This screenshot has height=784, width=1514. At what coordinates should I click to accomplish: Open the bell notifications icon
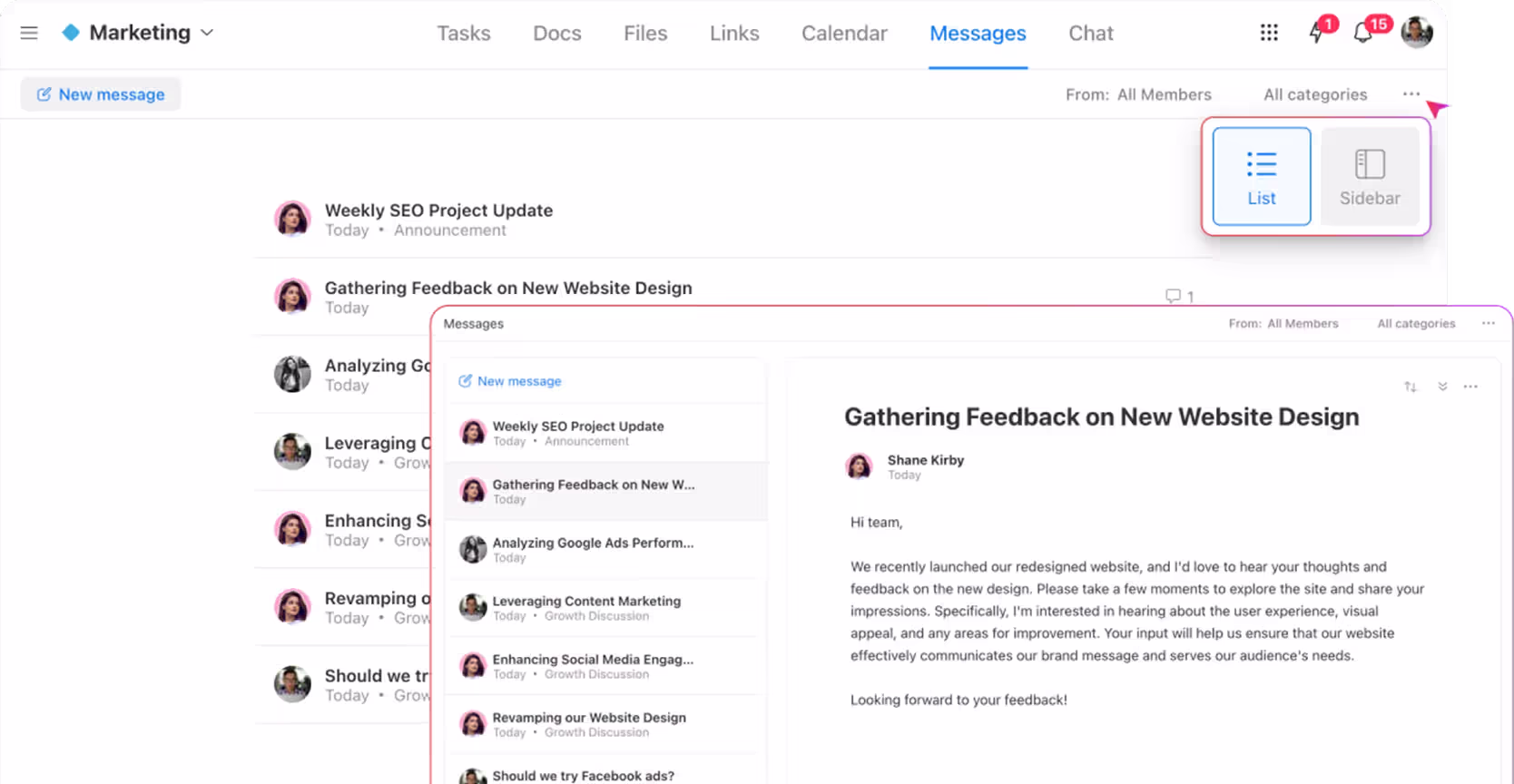tap(1362, 33)
